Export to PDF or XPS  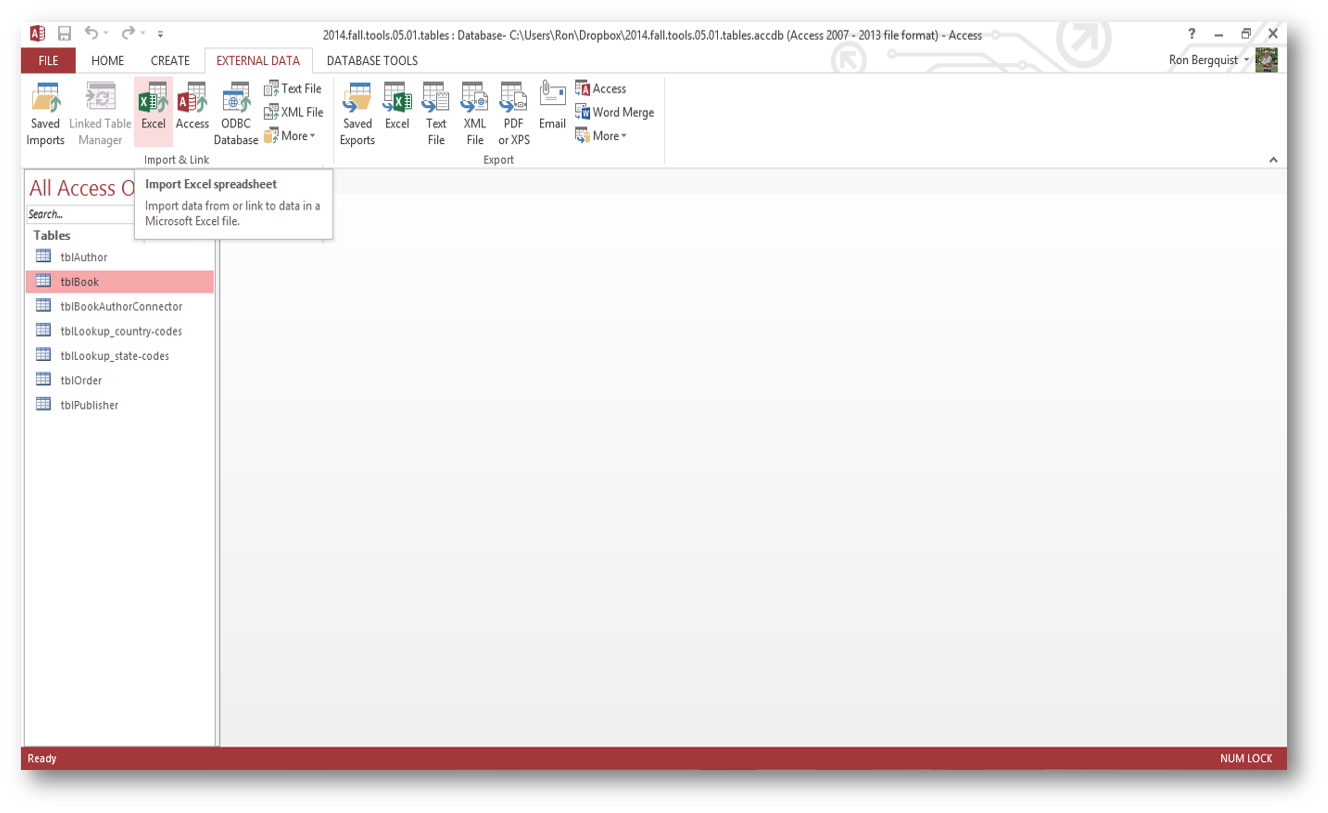pyautogui.click(x=514, y=112)
